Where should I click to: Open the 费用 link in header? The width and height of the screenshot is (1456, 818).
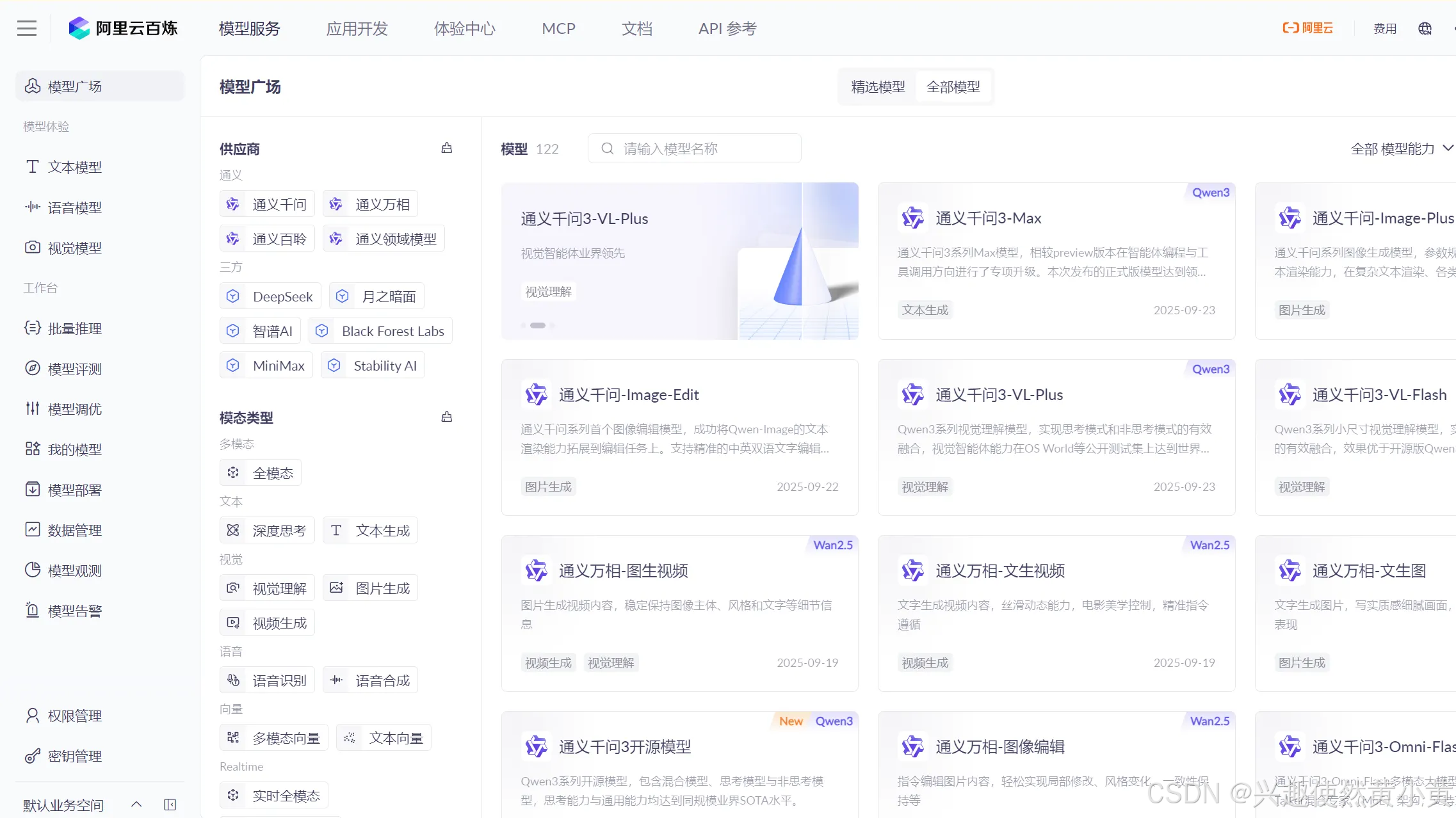1385,29
